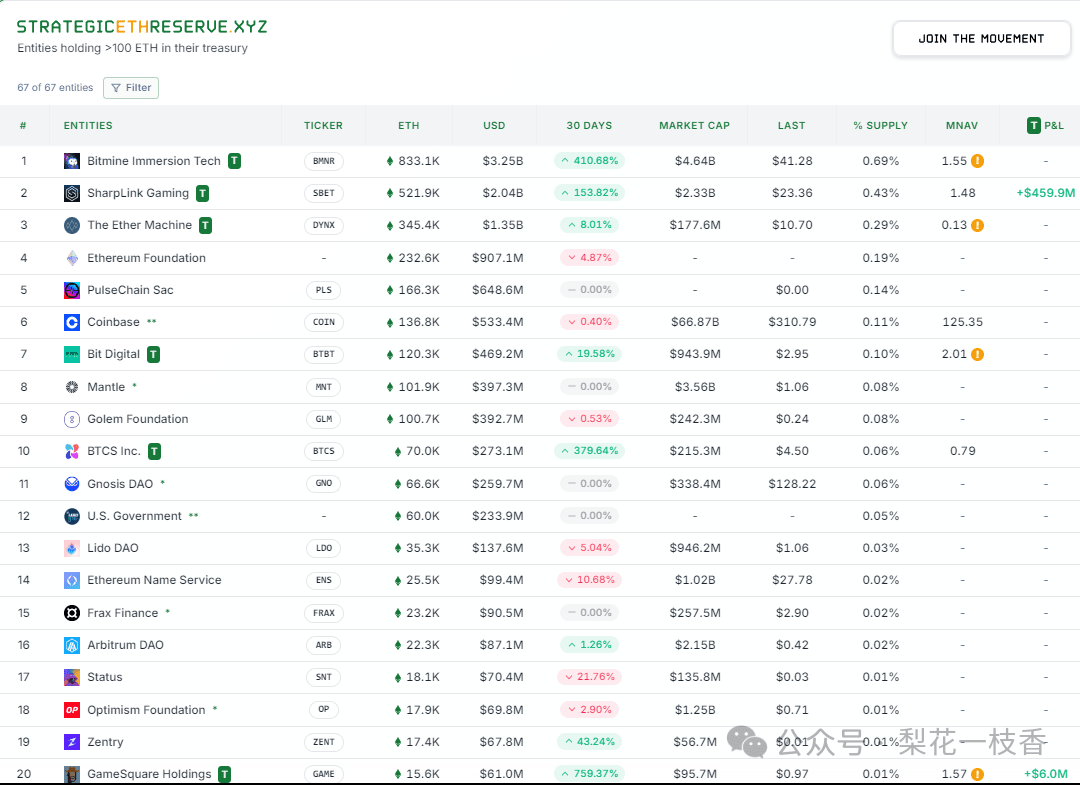Click the # rank column header
This screenshot has height=785, width=1080.
pos(23,125)
